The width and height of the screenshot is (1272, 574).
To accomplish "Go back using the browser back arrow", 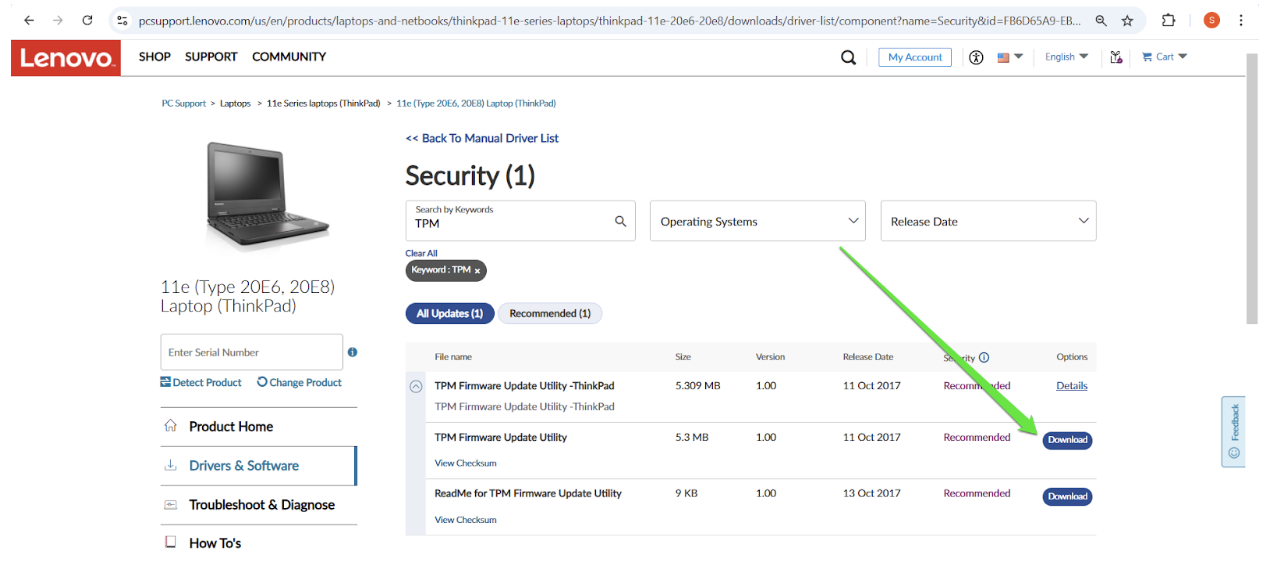I will 29,20.
